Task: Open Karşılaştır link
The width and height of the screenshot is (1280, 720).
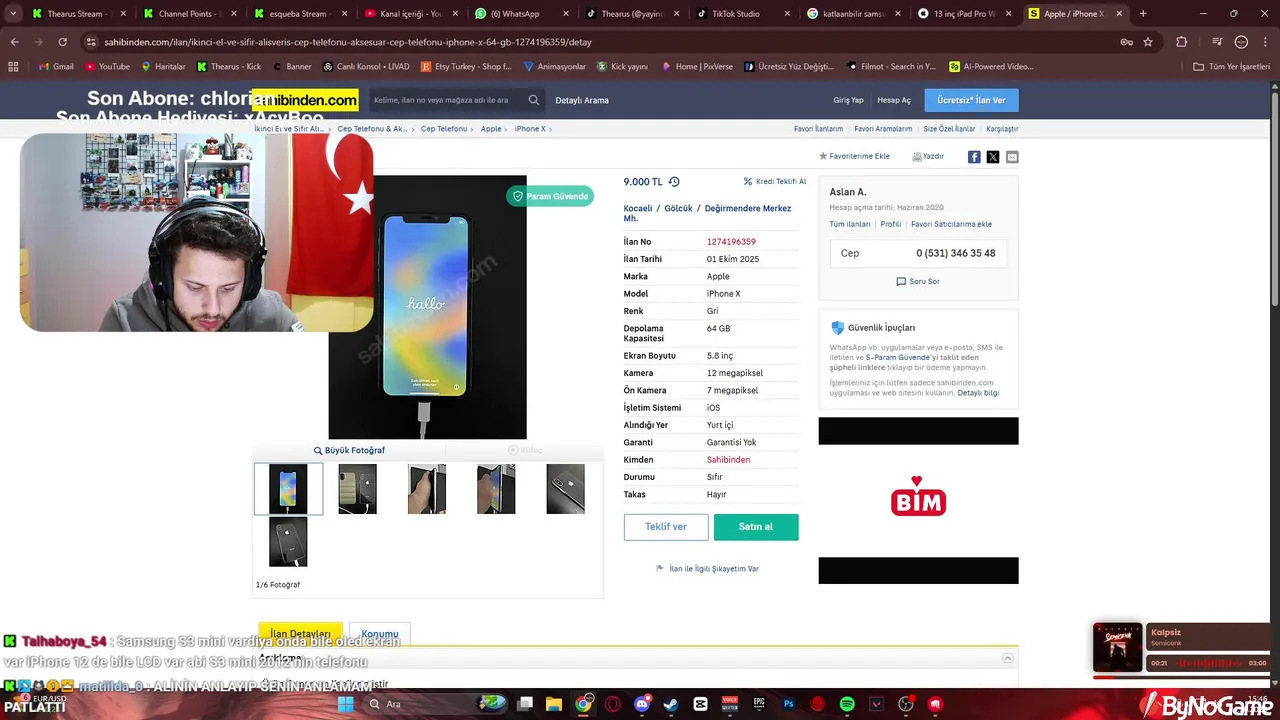Action: [1002, 129]
